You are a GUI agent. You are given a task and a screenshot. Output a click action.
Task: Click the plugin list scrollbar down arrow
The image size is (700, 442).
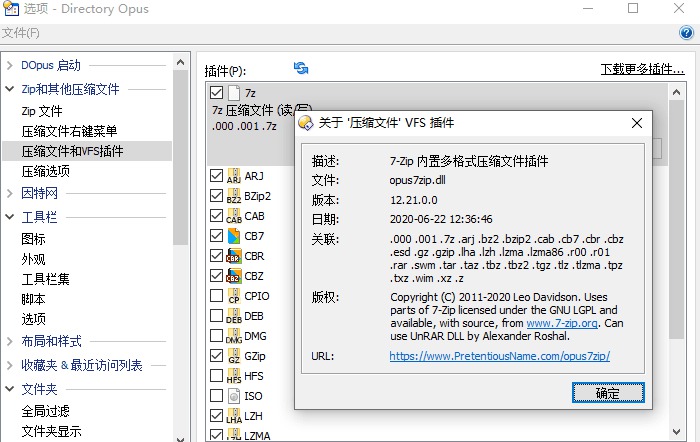coord(676,432)
